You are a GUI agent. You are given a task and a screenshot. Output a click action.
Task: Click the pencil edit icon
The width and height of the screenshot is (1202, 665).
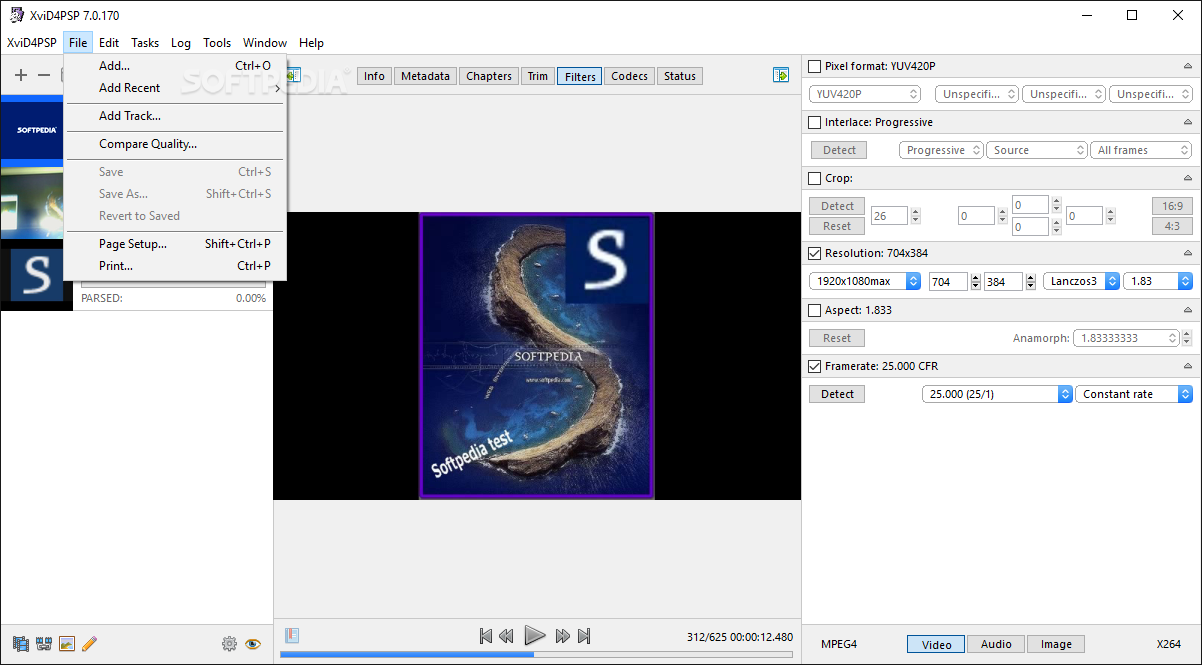point(90,643)
